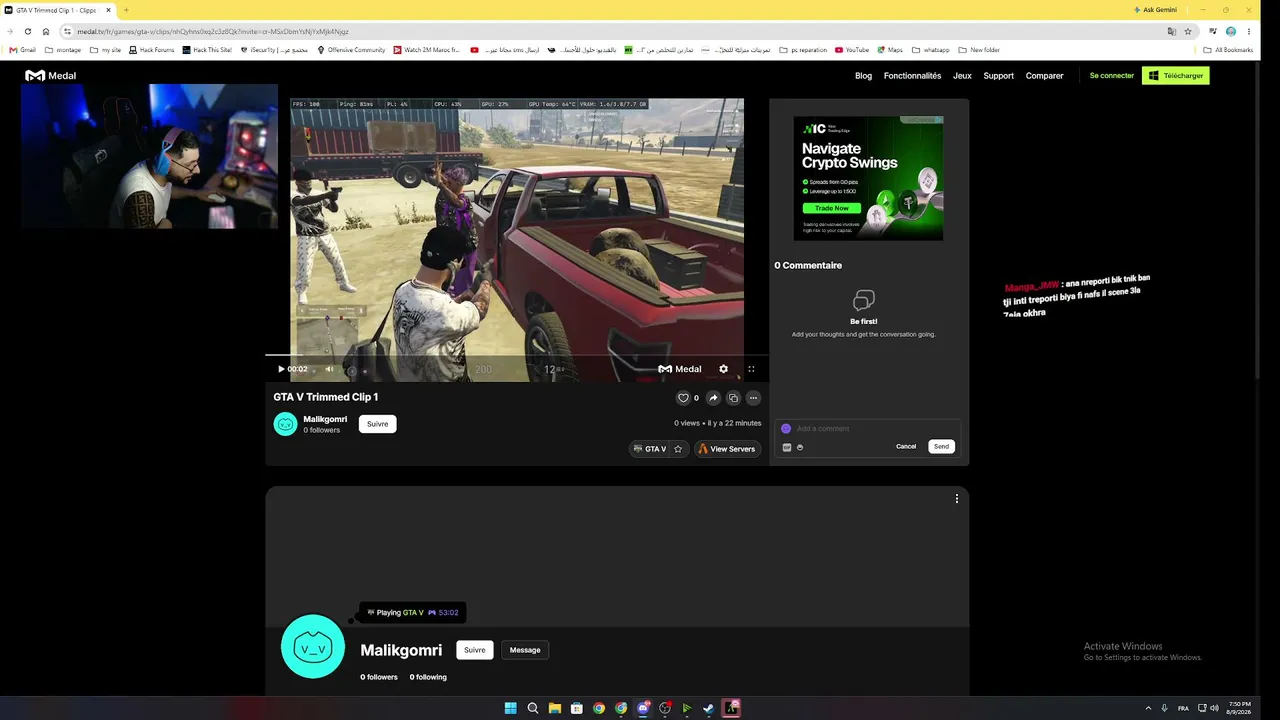Message Malikgomri from the profile card
1280x720 pixels.
525,650
